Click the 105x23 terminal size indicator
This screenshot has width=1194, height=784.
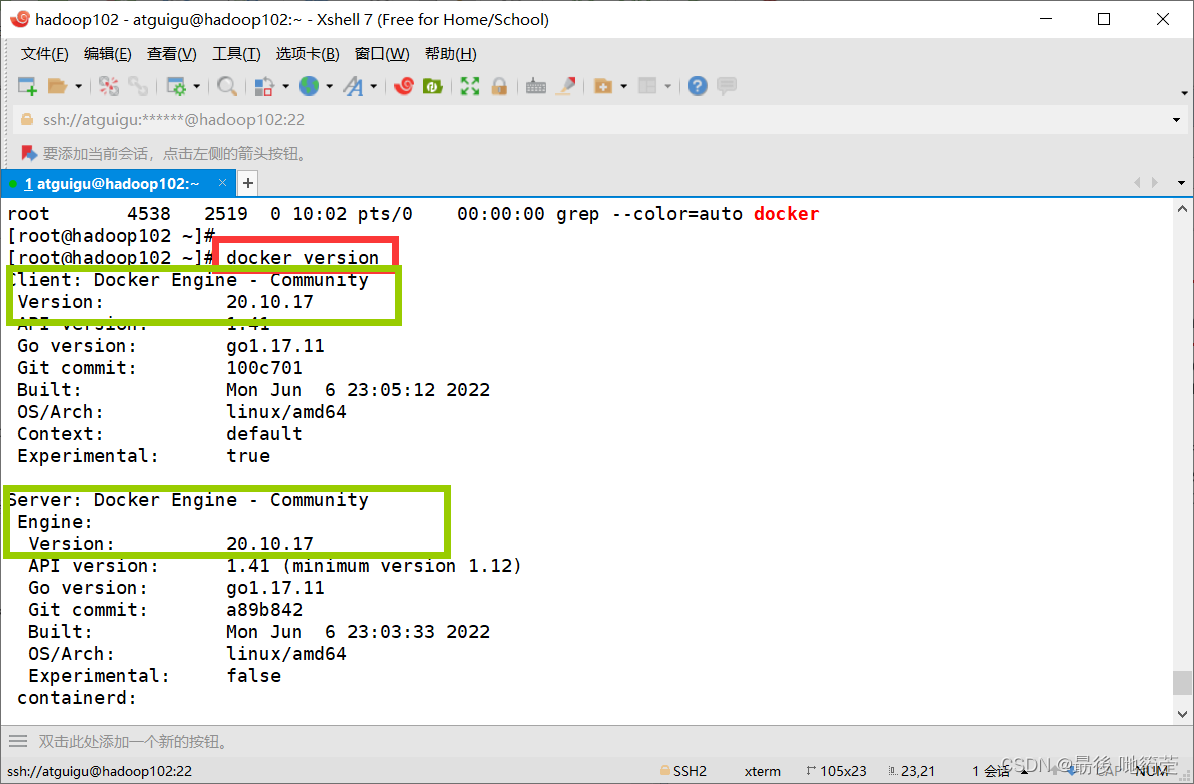(x=836, y=771)
